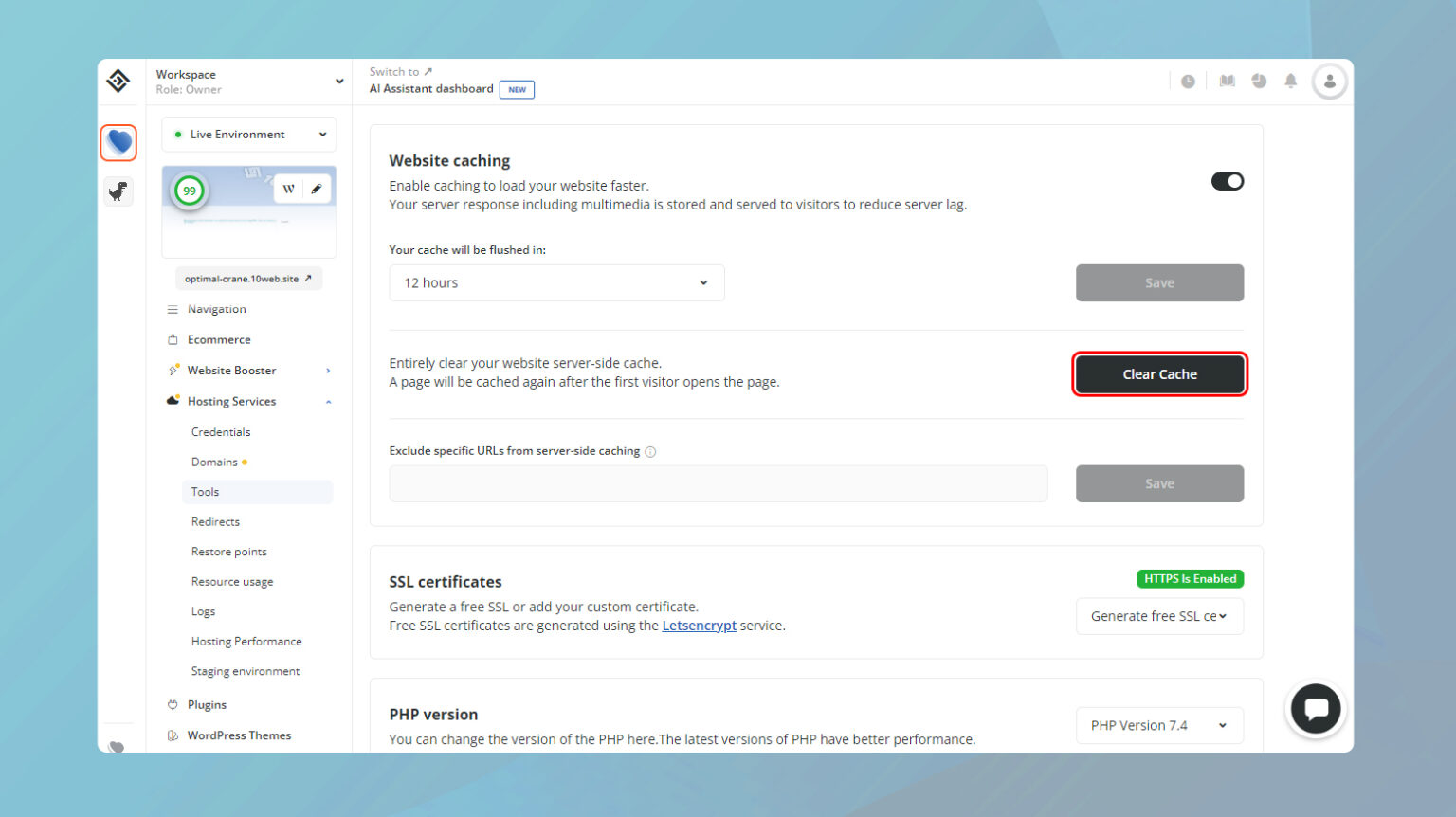Disable the website caching toggle
The height and width of the screenshot is (817, 1456).
point(1228,180)
